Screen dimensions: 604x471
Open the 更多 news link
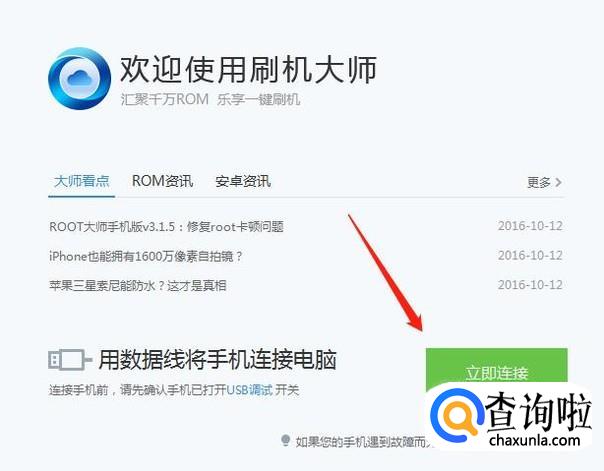(539, 182)
